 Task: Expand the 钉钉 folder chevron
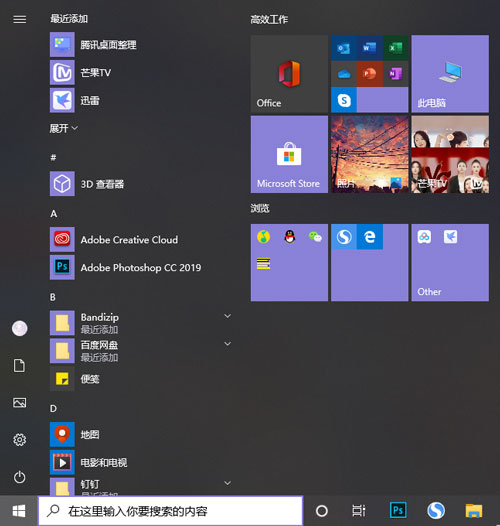[228, 483]
